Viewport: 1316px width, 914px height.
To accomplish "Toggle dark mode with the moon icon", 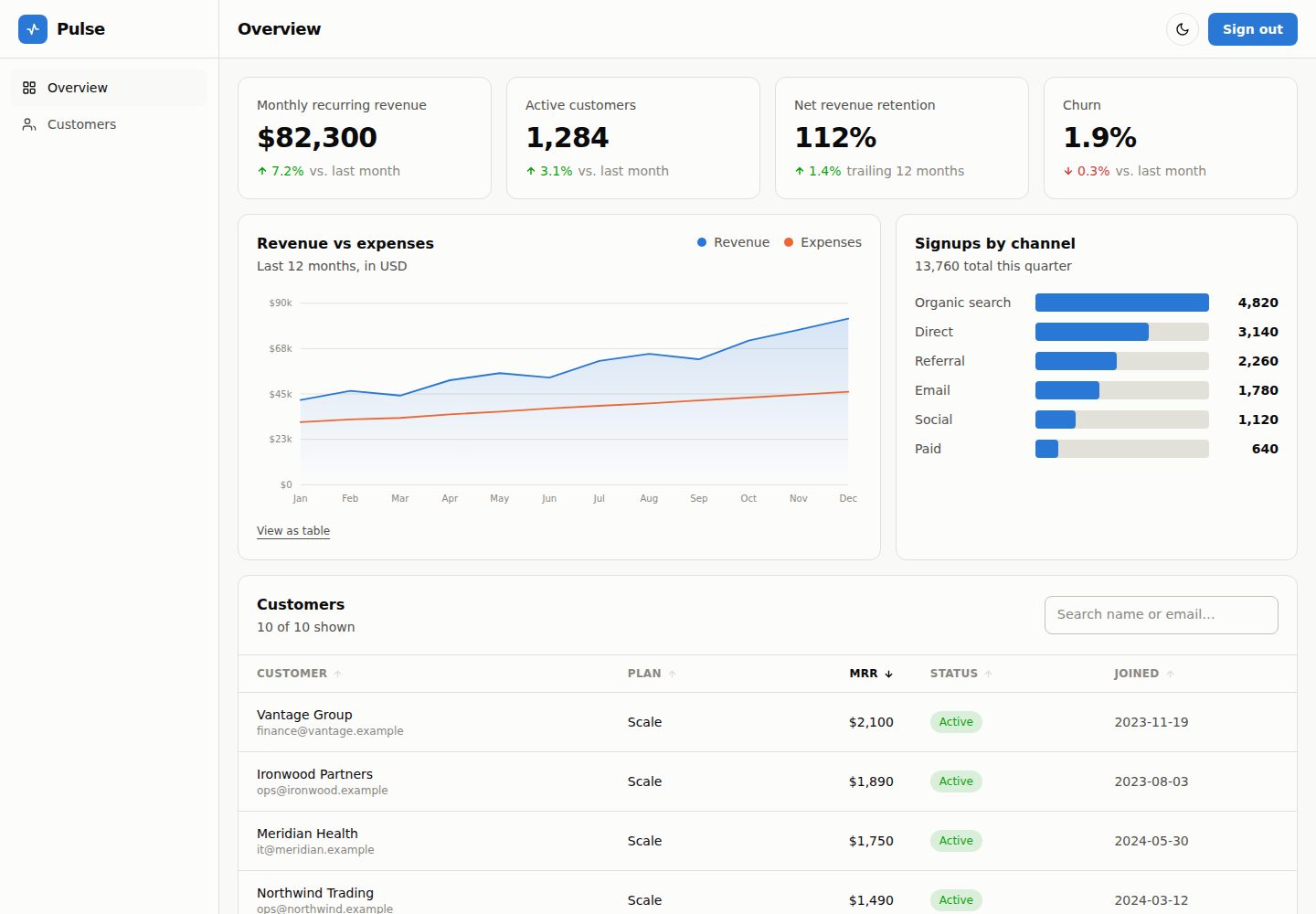I will click(1183, 29).
